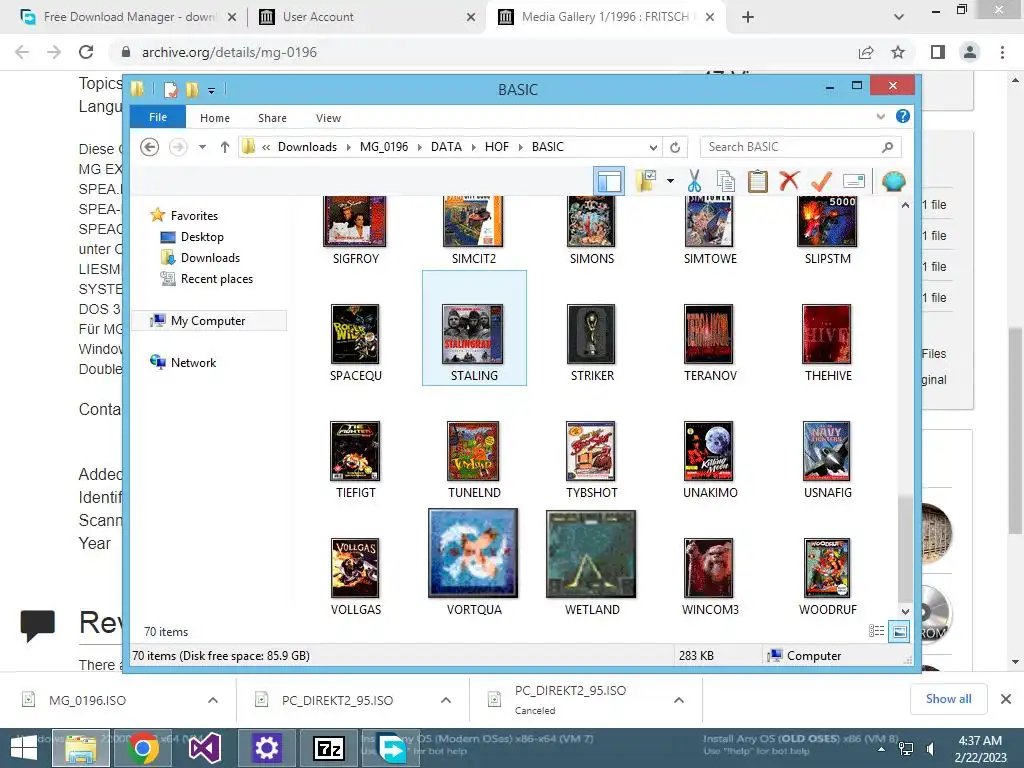1024x768 pixels.
Task: Open Quick Access Toolbar customize dropdown
Action: point(212,90)
